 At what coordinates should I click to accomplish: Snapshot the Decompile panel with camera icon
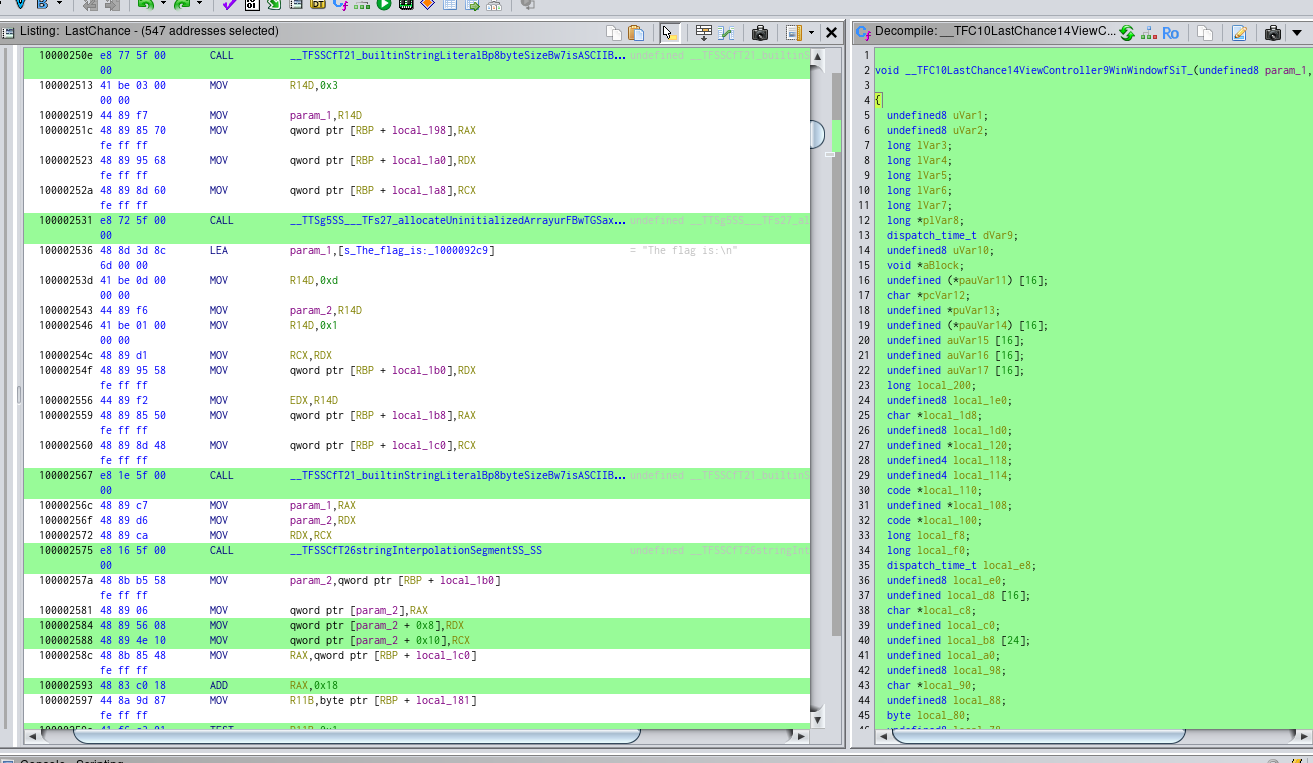coord(1273,32)
